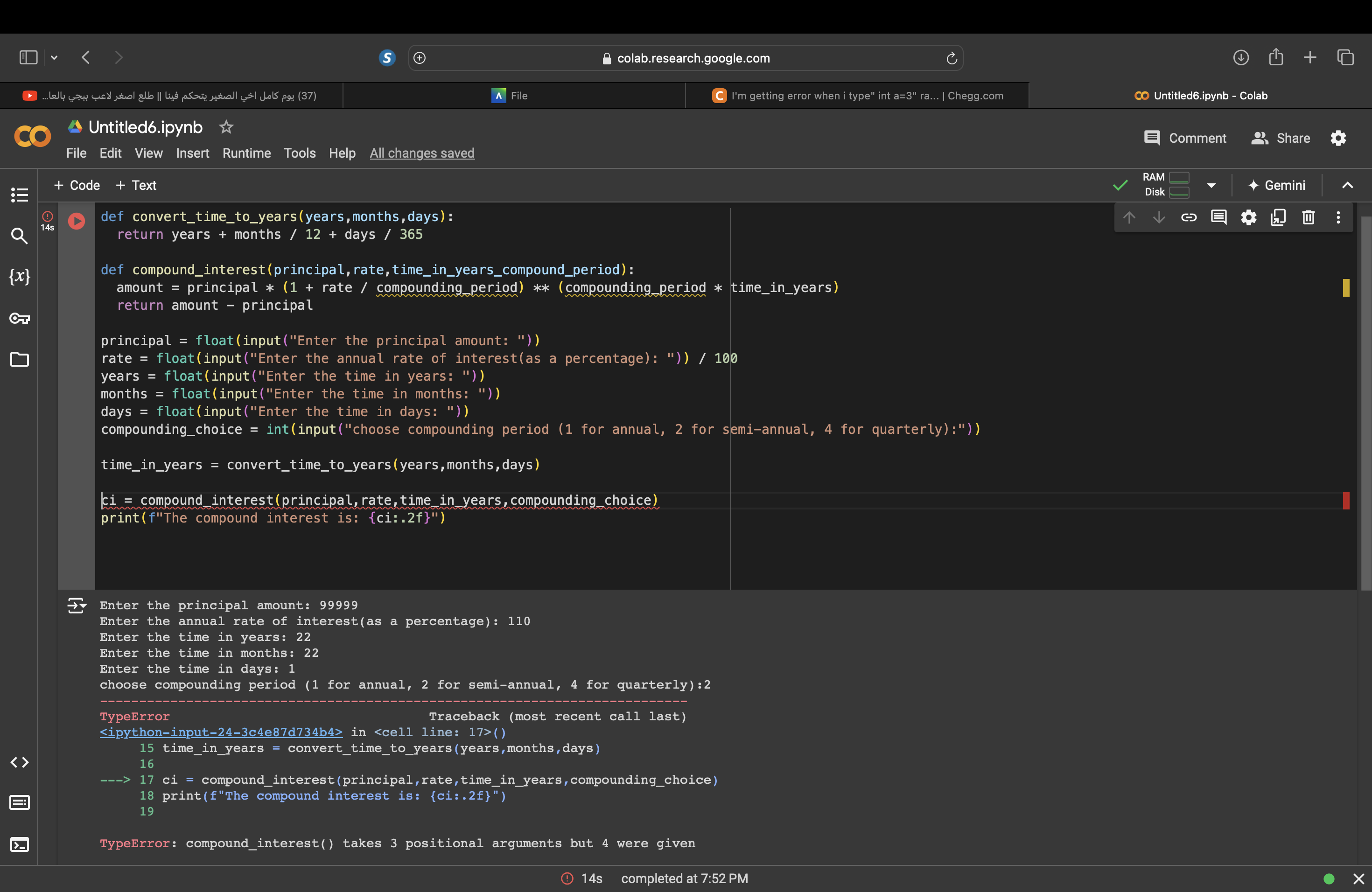
Task: Delete the current cell
Action: pyautogui.click(x=1308, y=217)
